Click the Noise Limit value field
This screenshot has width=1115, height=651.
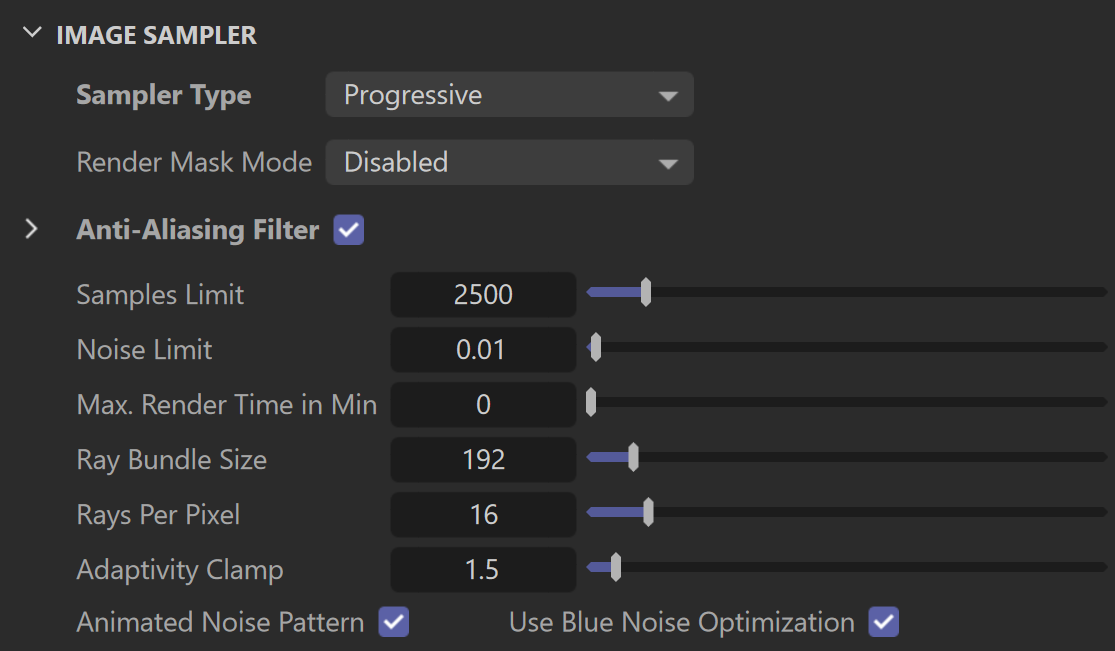[x=483, y=349]
